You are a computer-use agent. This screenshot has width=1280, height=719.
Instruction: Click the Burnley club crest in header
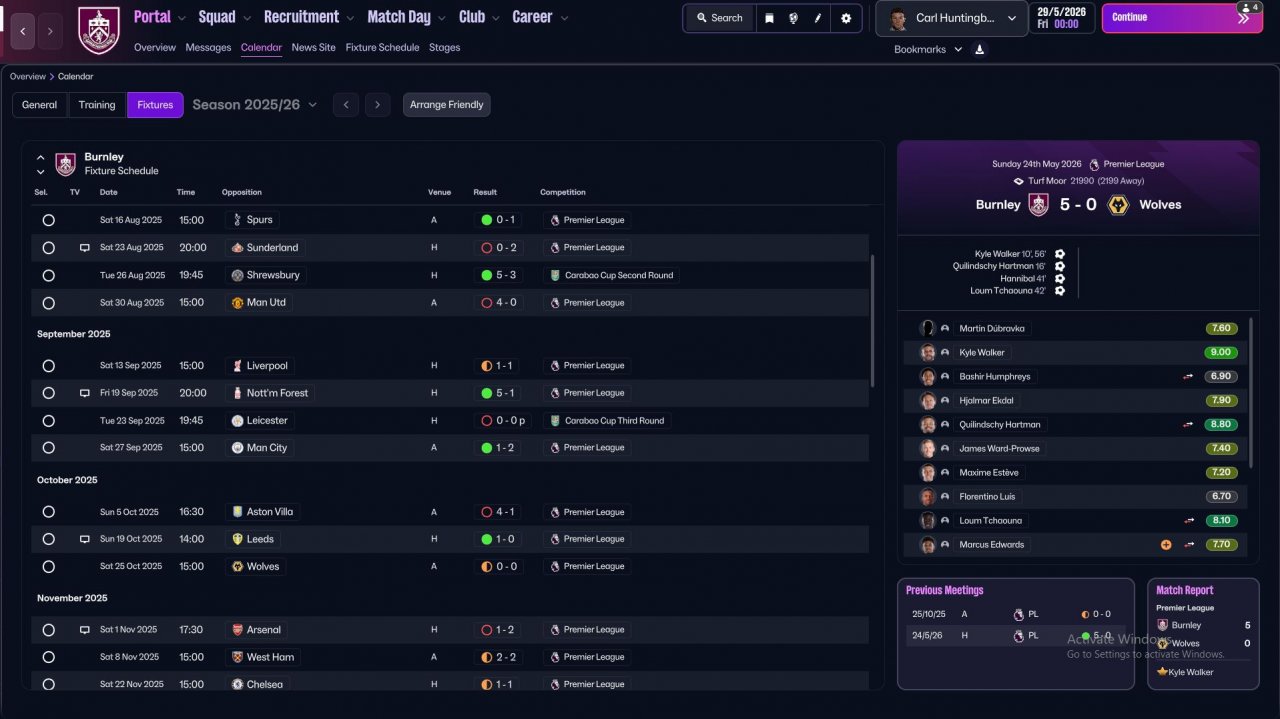[98, 31]
